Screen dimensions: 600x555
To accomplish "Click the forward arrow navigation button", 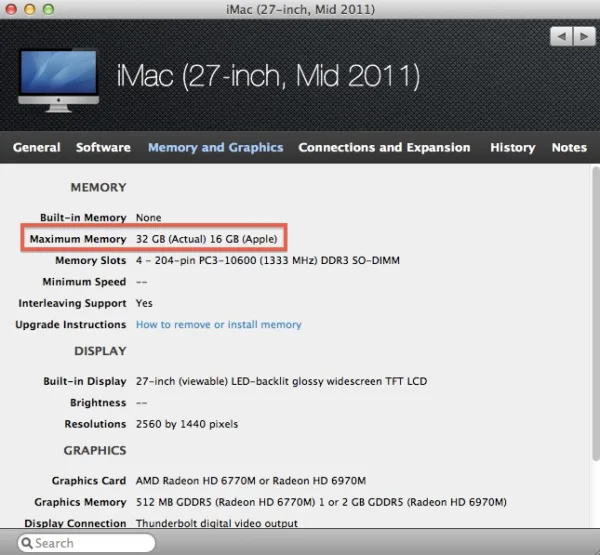I will click(584, 36).
